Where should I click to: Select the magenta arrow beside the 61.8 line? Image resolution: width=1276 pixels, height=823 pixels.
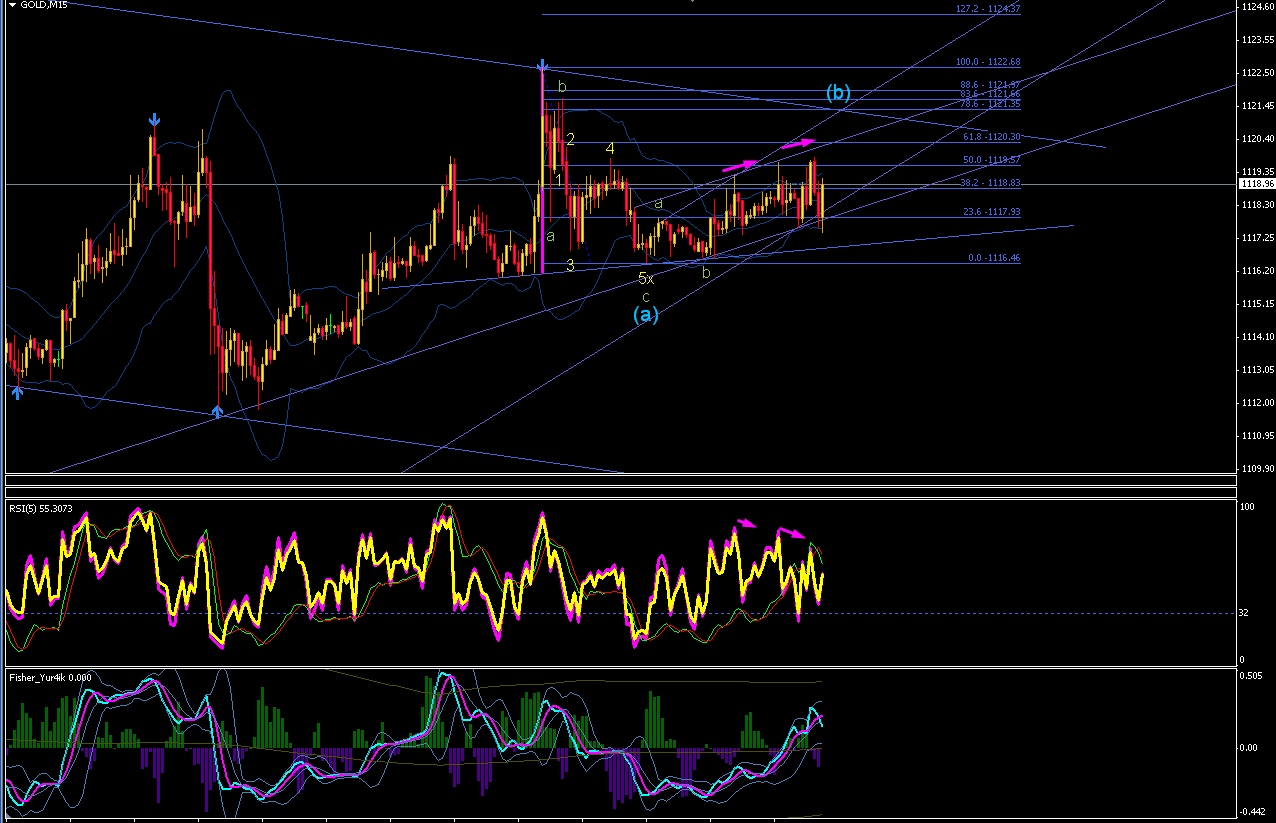coord(798,143)
